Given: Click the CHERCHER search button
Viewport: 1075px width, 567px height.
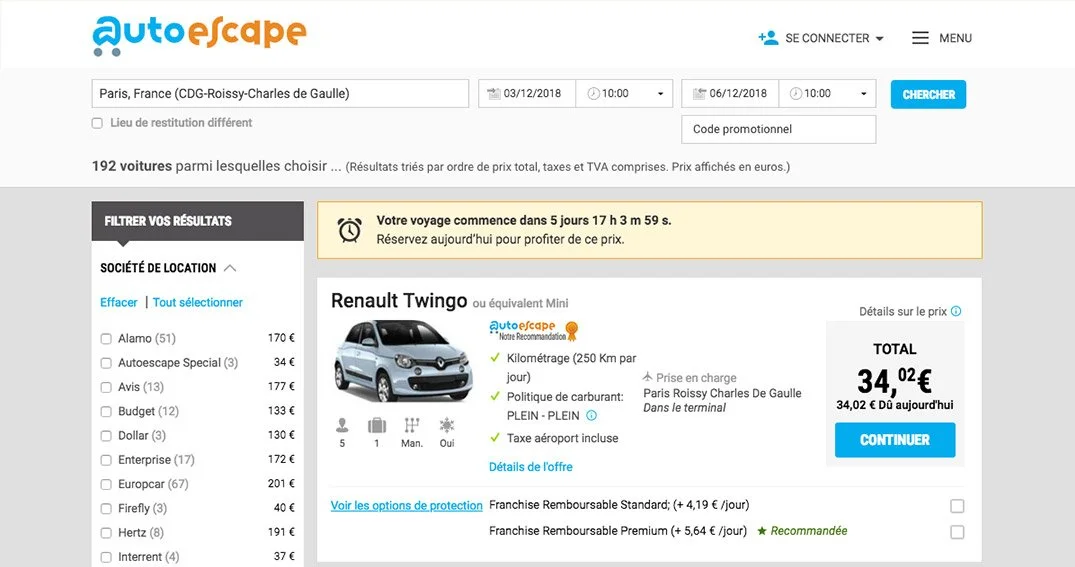Looking at the screenshot, I should tap(928, 95).
